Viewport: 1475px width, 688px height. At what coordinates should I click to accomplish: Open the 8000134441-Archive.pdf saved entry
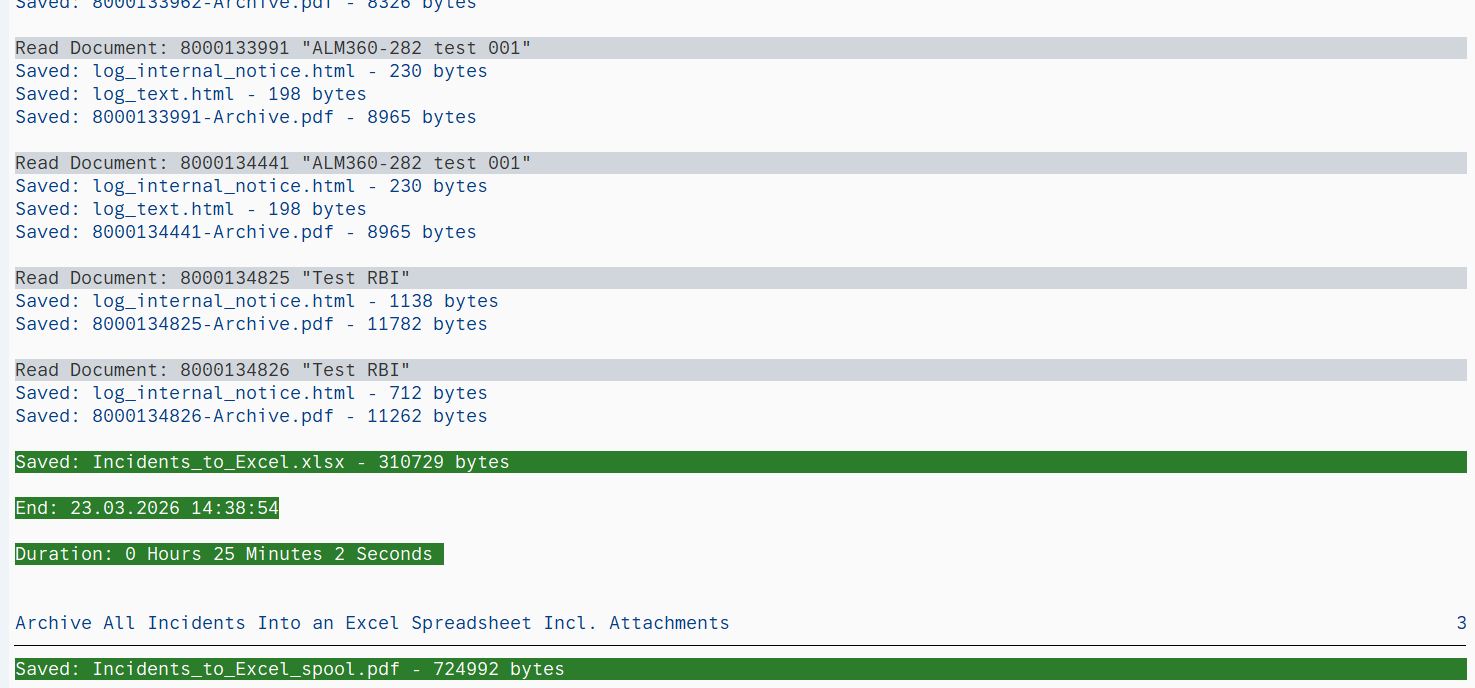click(x=212, y=232)
